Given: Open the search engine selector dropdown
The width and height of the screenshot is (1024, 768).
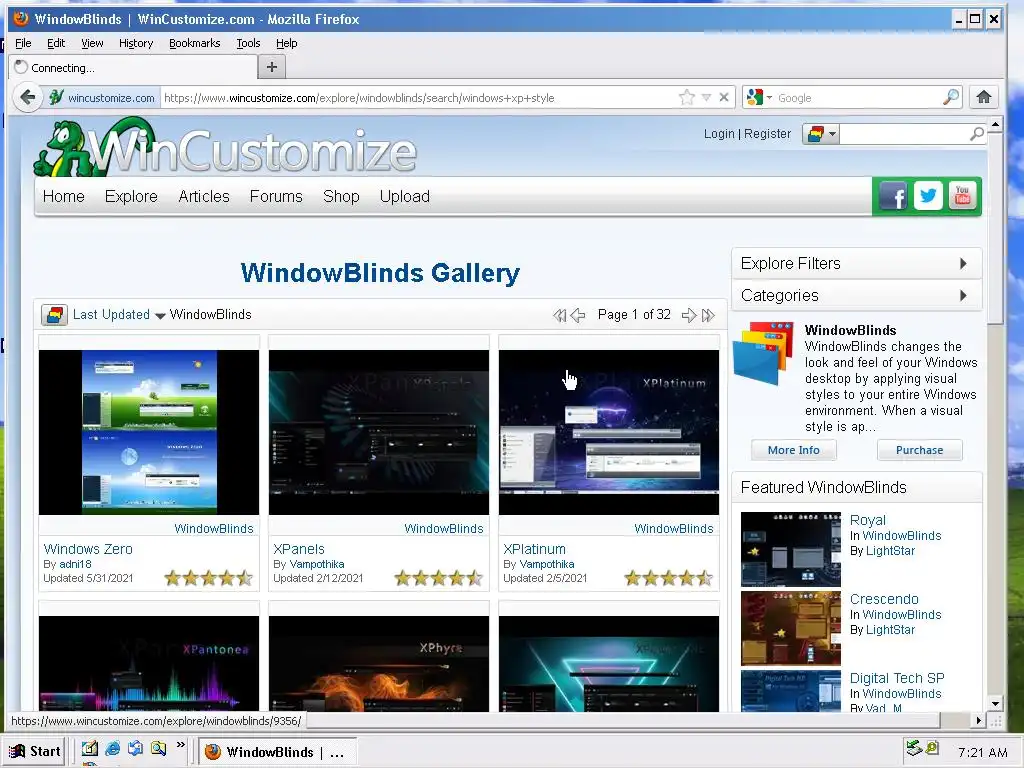Looking at the screenshot, I should pyautogui.click(x=760, y=97).
